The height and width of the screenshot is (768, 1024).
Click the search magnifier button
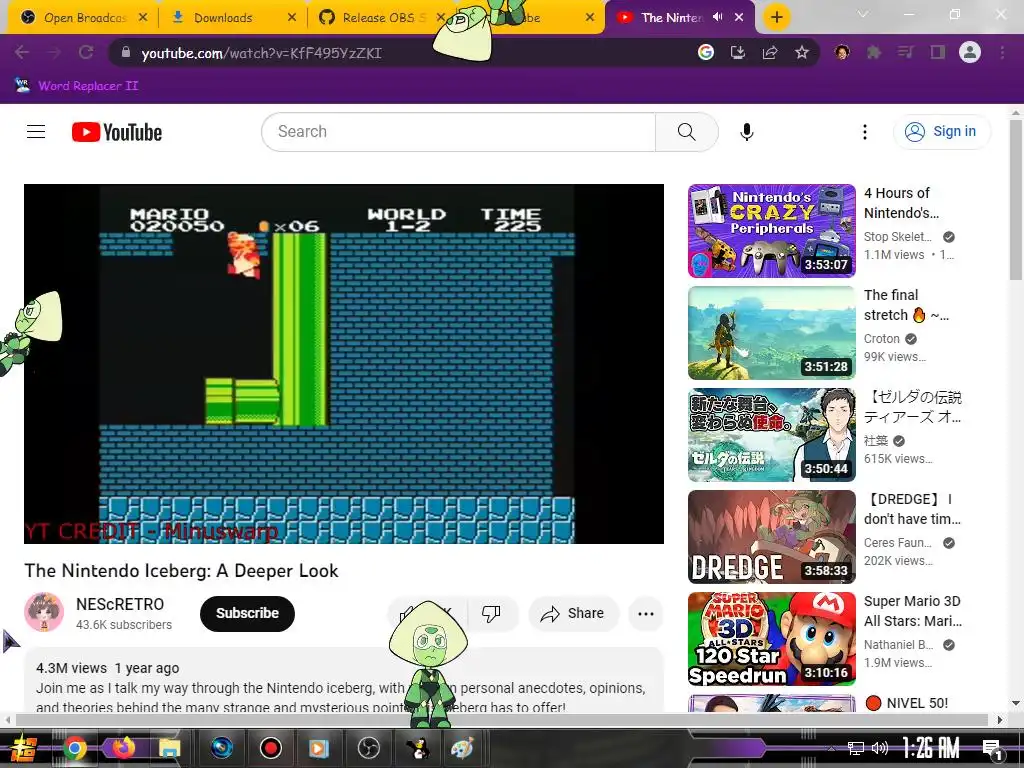(x=686, y=132)
